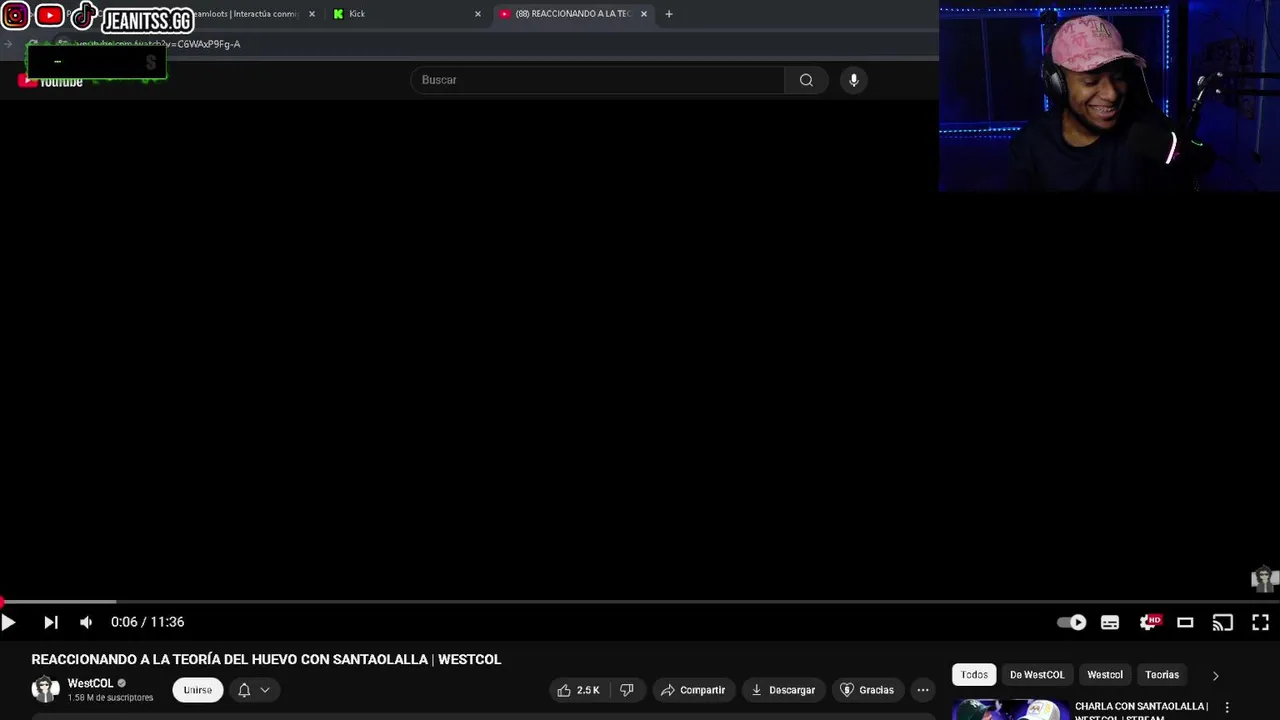1280x720 pixels.
Task: Enter fullscreen mode on the player
Action: tap(1261, 622)
